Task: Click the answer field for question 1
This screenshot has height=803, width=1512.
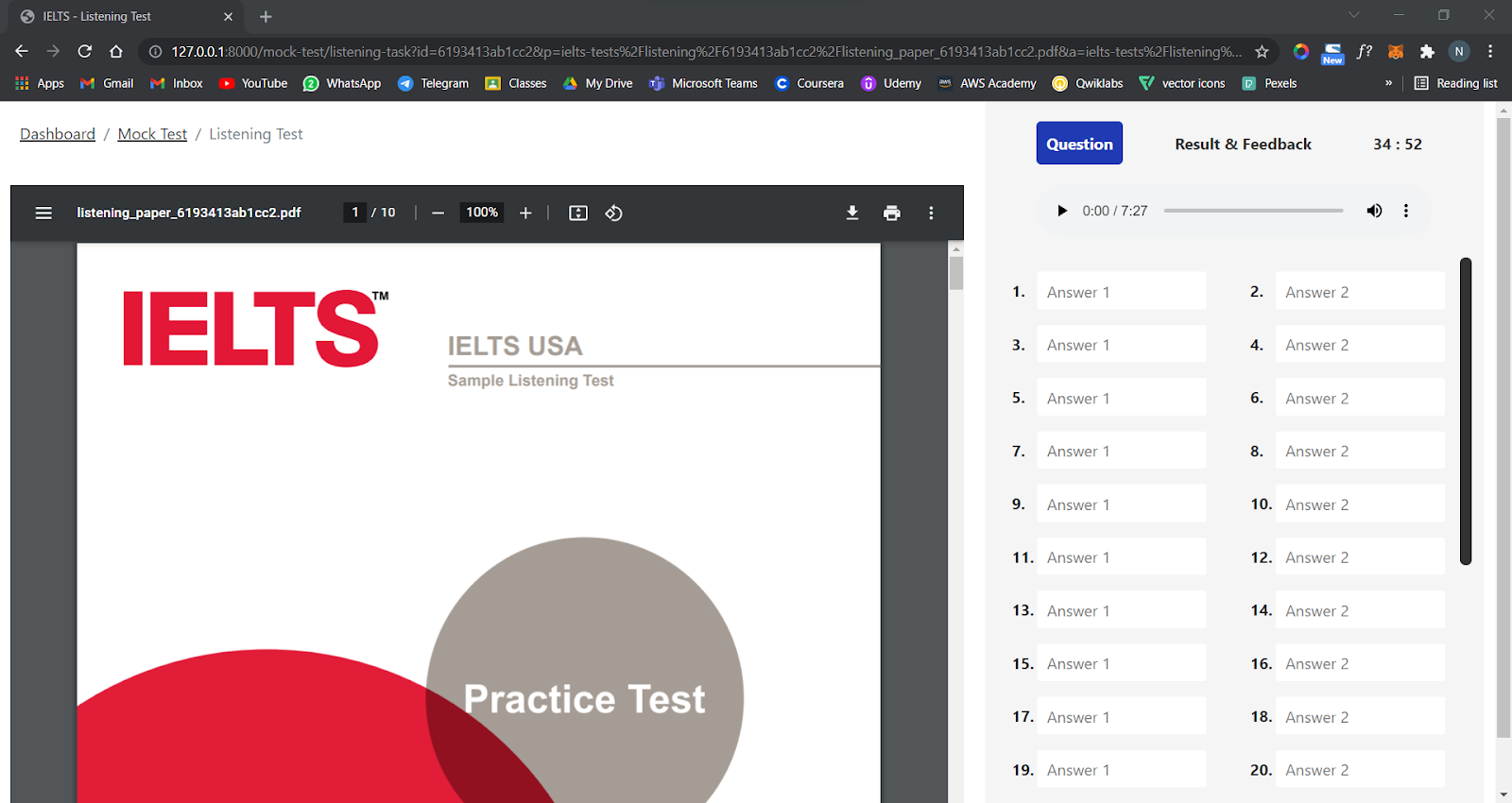Action: pyautogui.click(x=1121, y=292)
